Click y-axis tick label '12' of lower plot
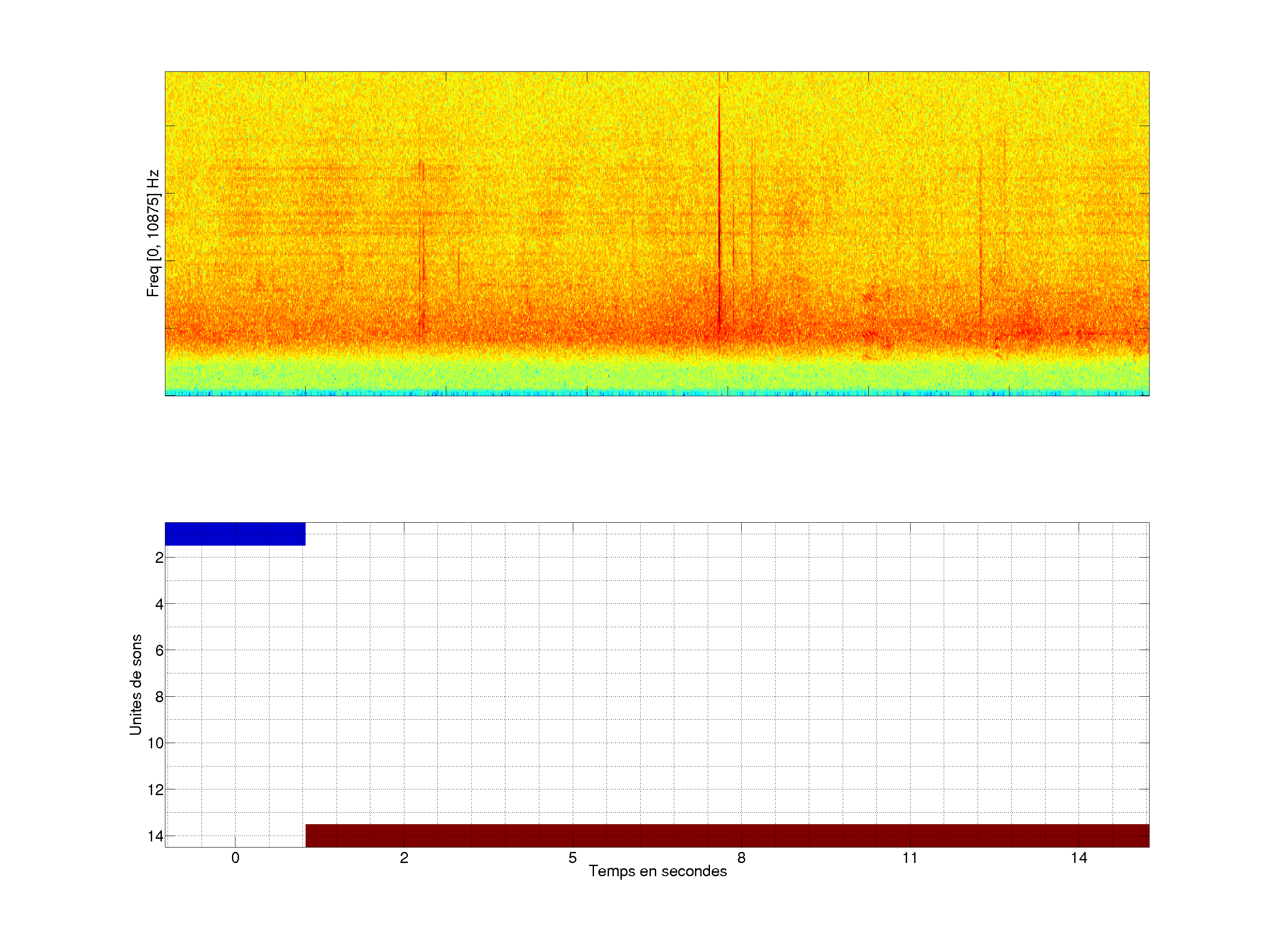1270x952 pixels. 156,790
